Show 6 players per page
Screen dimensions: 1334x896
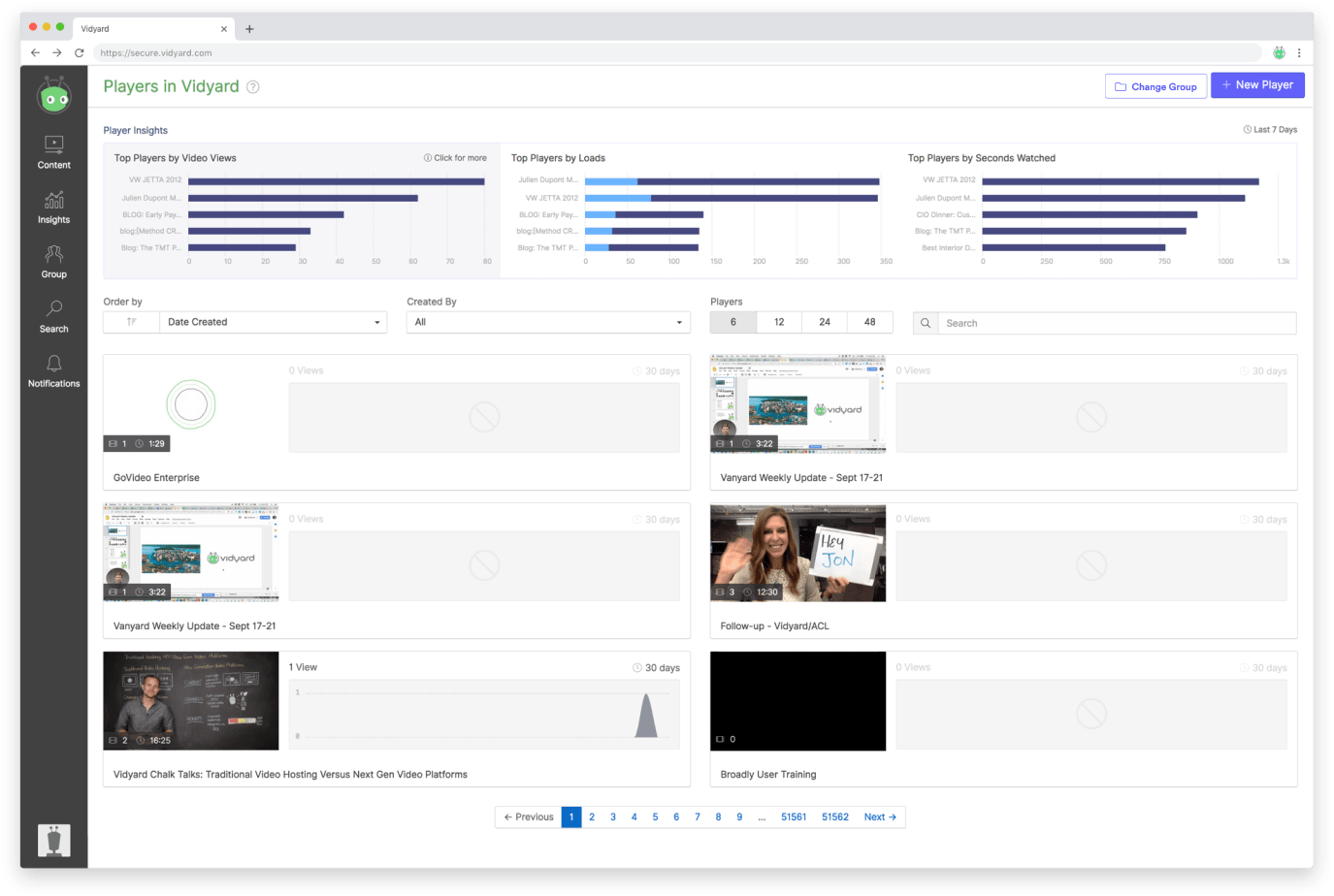(733, 322)
